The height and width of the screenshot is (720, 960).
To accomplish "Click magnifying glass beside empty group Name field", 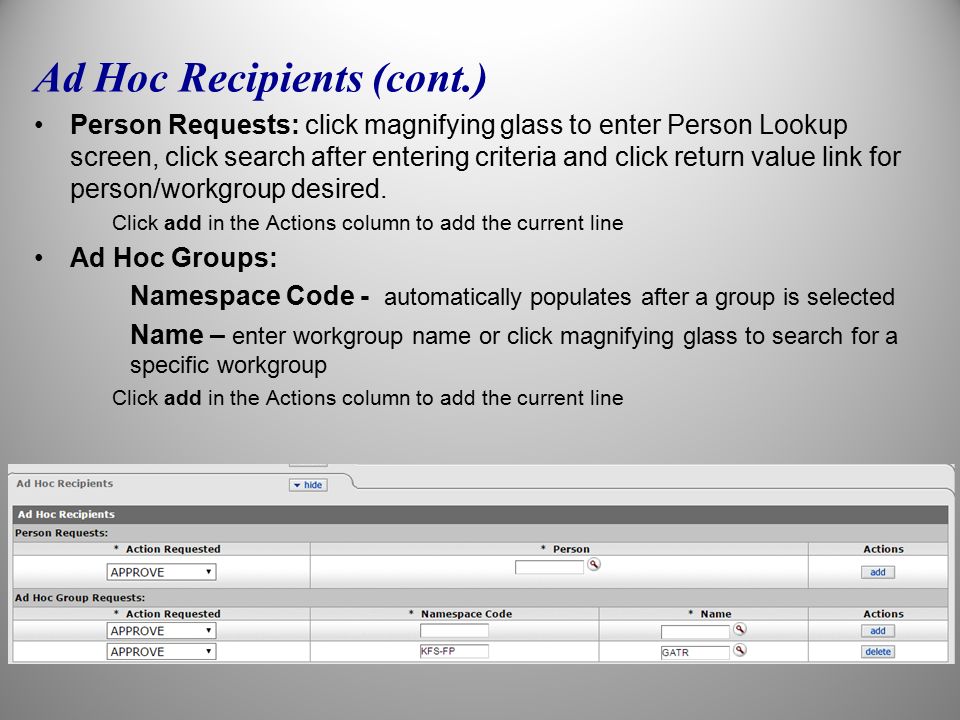I will pos(740,629).
